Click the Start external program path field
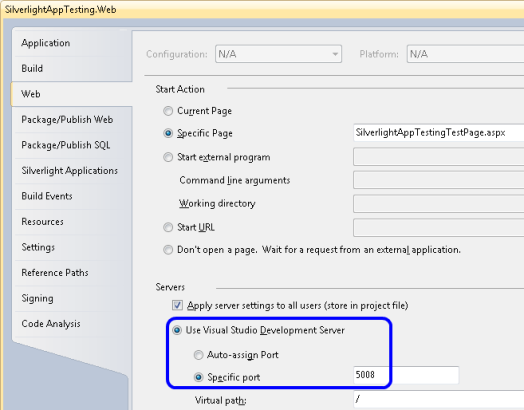Viewport: 524px width, 410px height. (x=438, y=157)
